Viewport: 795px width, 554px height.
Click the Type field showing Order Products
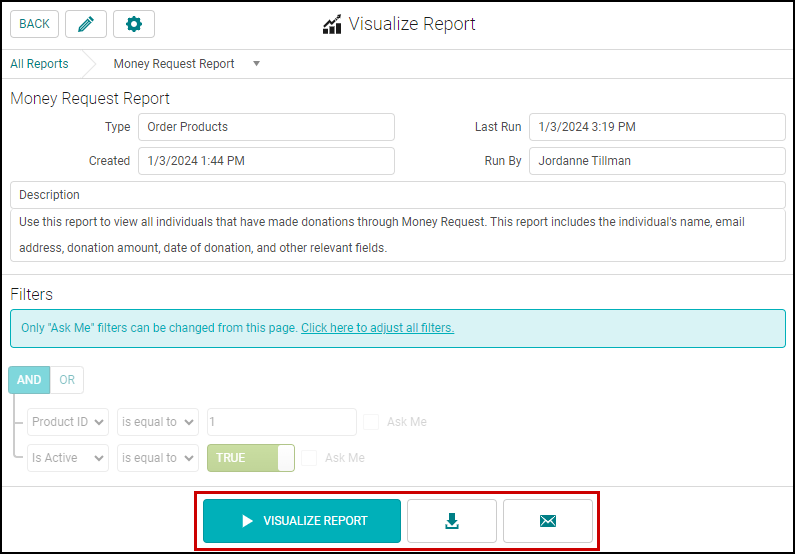[266, 127]
